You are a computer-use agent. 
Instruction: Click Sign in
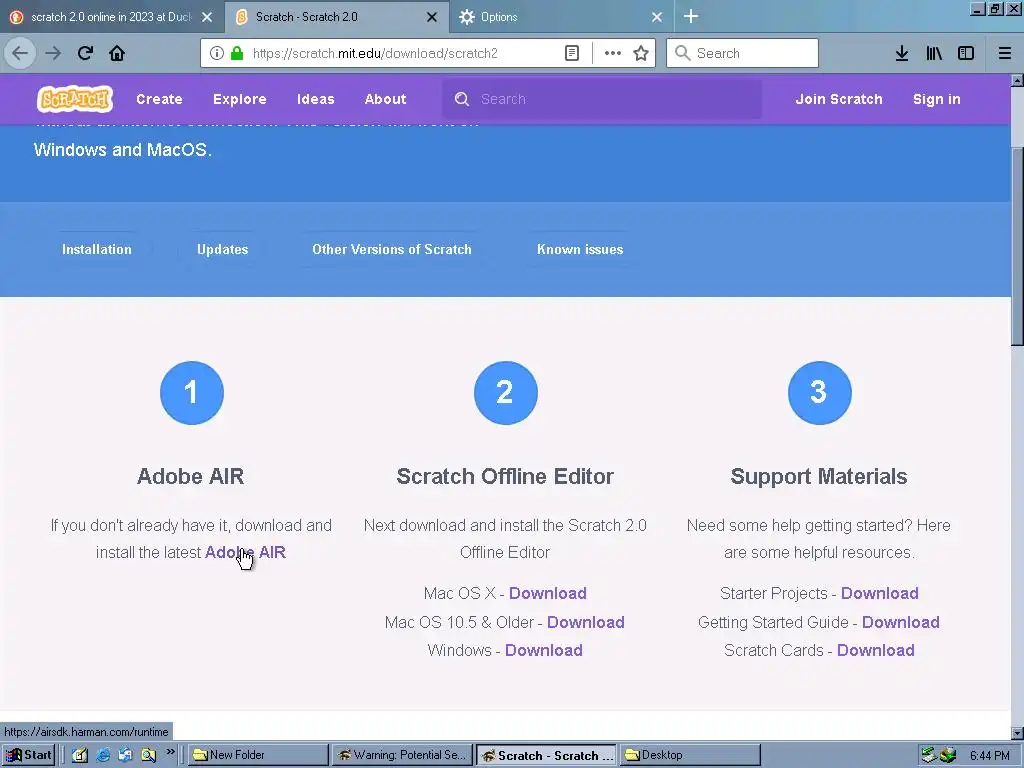936,99
